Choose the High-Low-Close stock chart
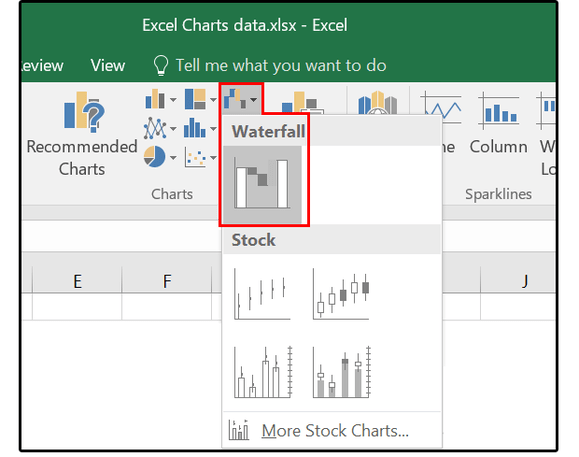Screen dimensions: 579x457 pyautogui.click(x=262, y=294)
